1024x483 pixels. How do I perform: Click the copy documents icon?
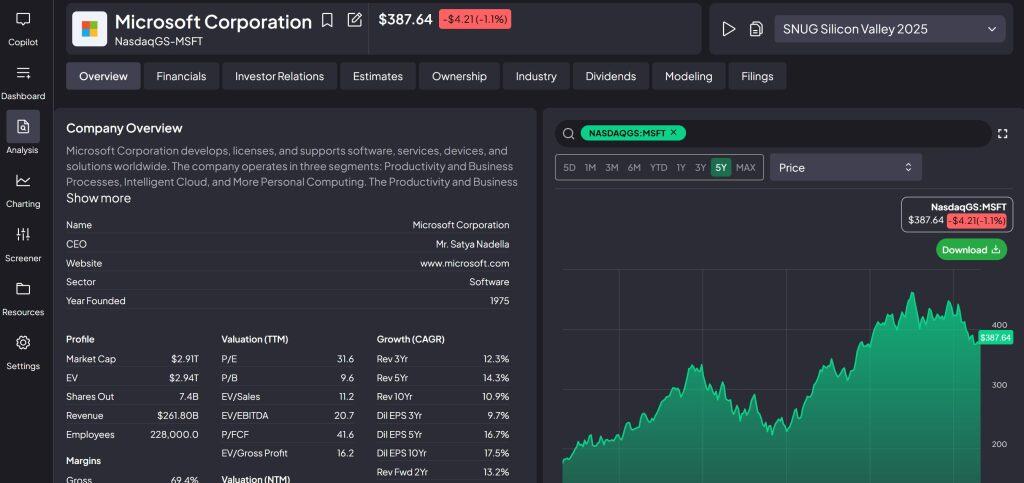point(756,29)
